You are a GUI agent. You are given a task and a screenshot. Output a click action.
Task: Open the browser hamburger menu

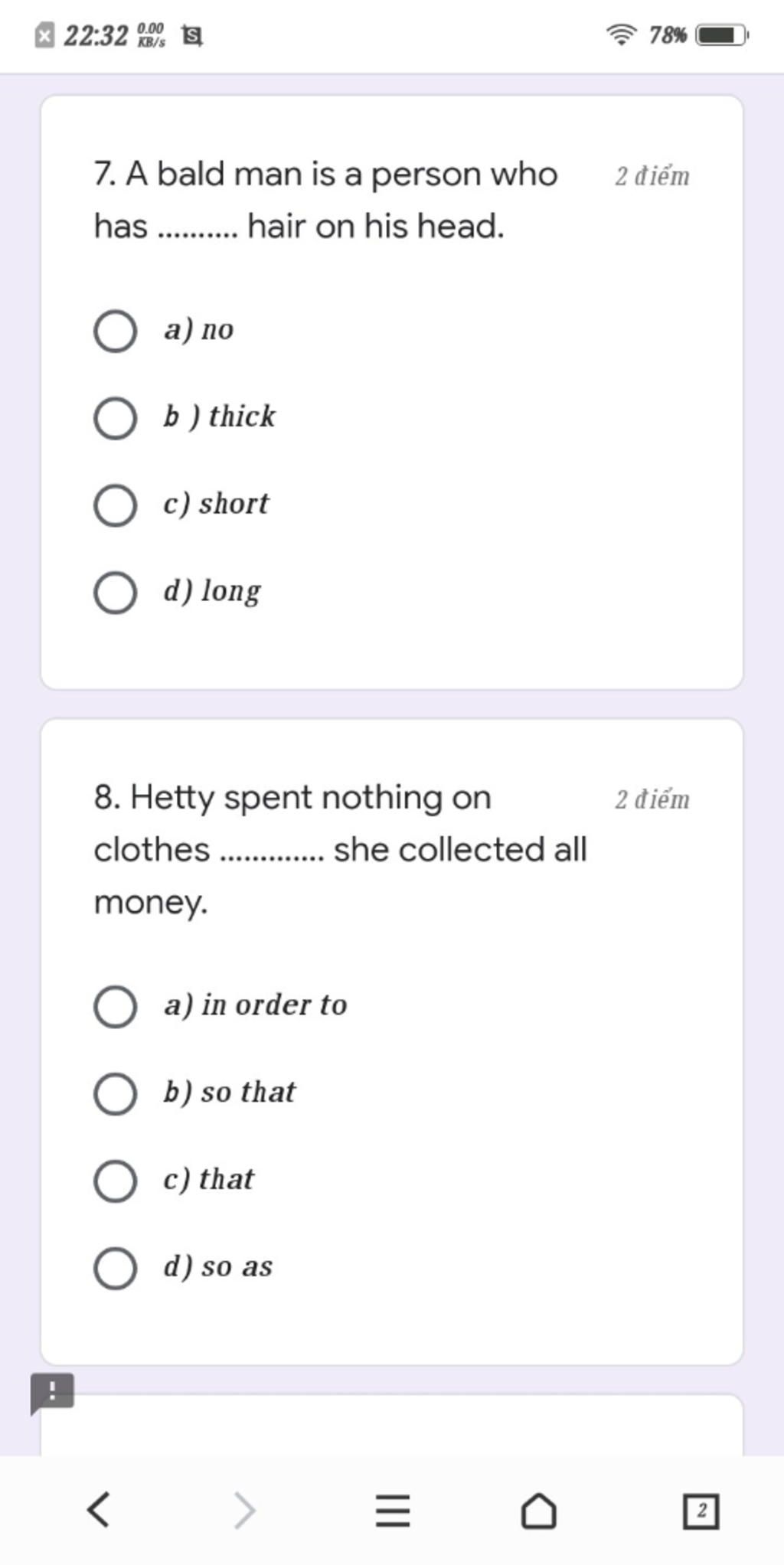(x=393, y=1511)
